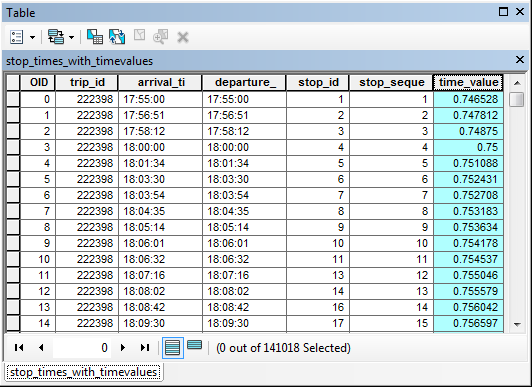Viewport: 532px width, 387px height.
Task: Click the time_value cell 0.755046
Action: (468, 275)
